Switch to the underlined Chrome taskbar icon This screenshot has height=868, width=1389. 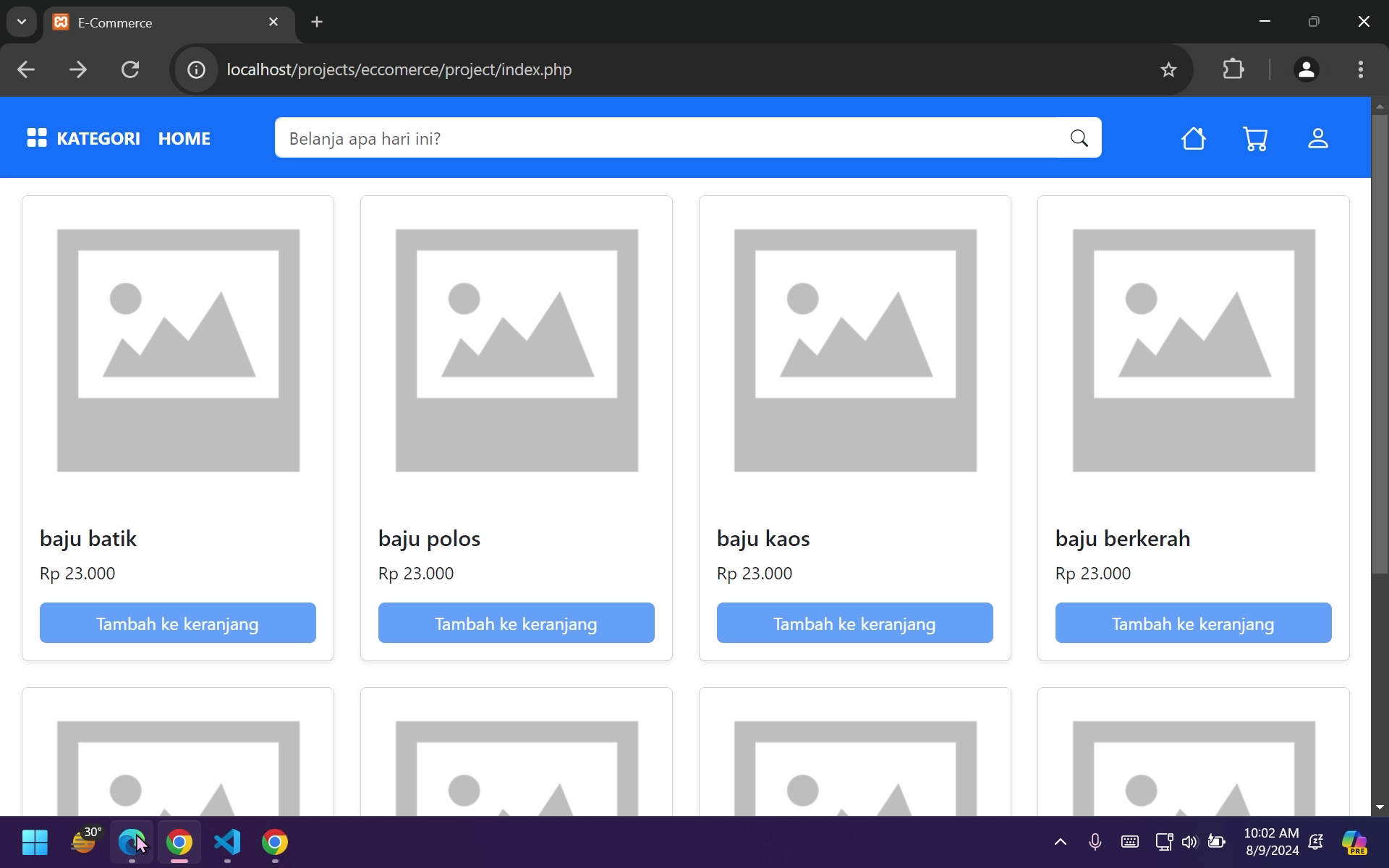click(179, 842)
